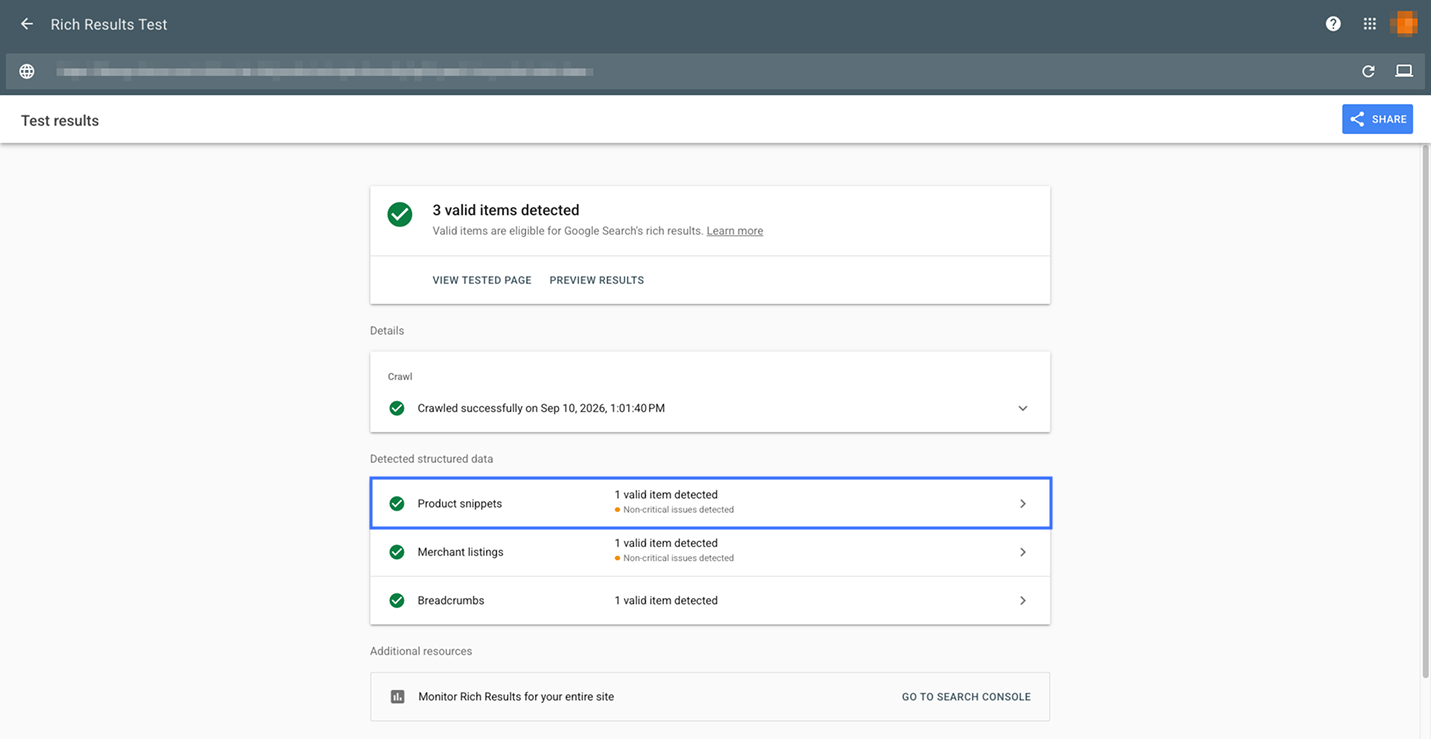
Task: Select the Merchant listings label
Action: point(461,552)
